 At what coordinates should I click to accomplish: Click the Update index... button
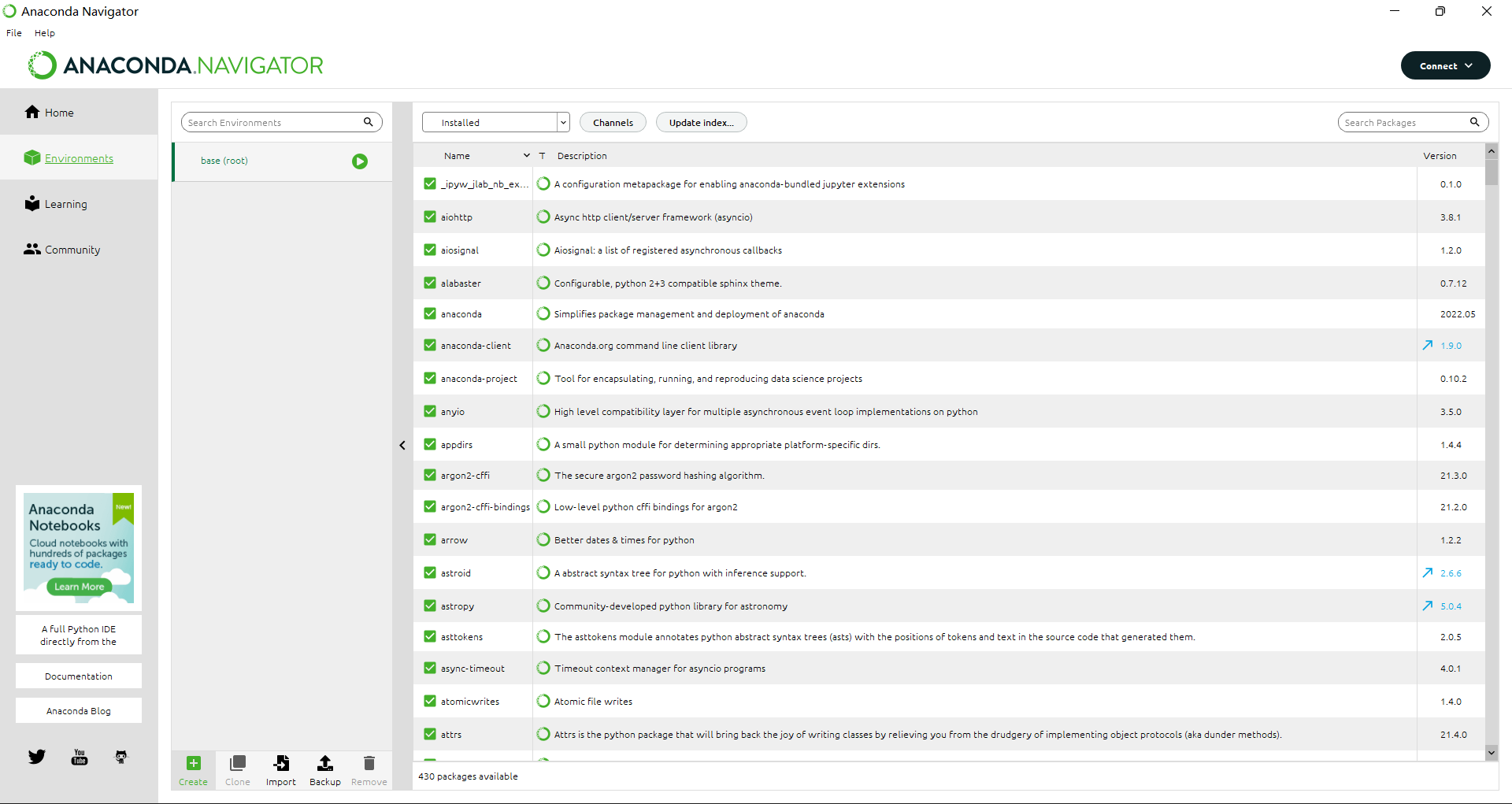point(702,122)
